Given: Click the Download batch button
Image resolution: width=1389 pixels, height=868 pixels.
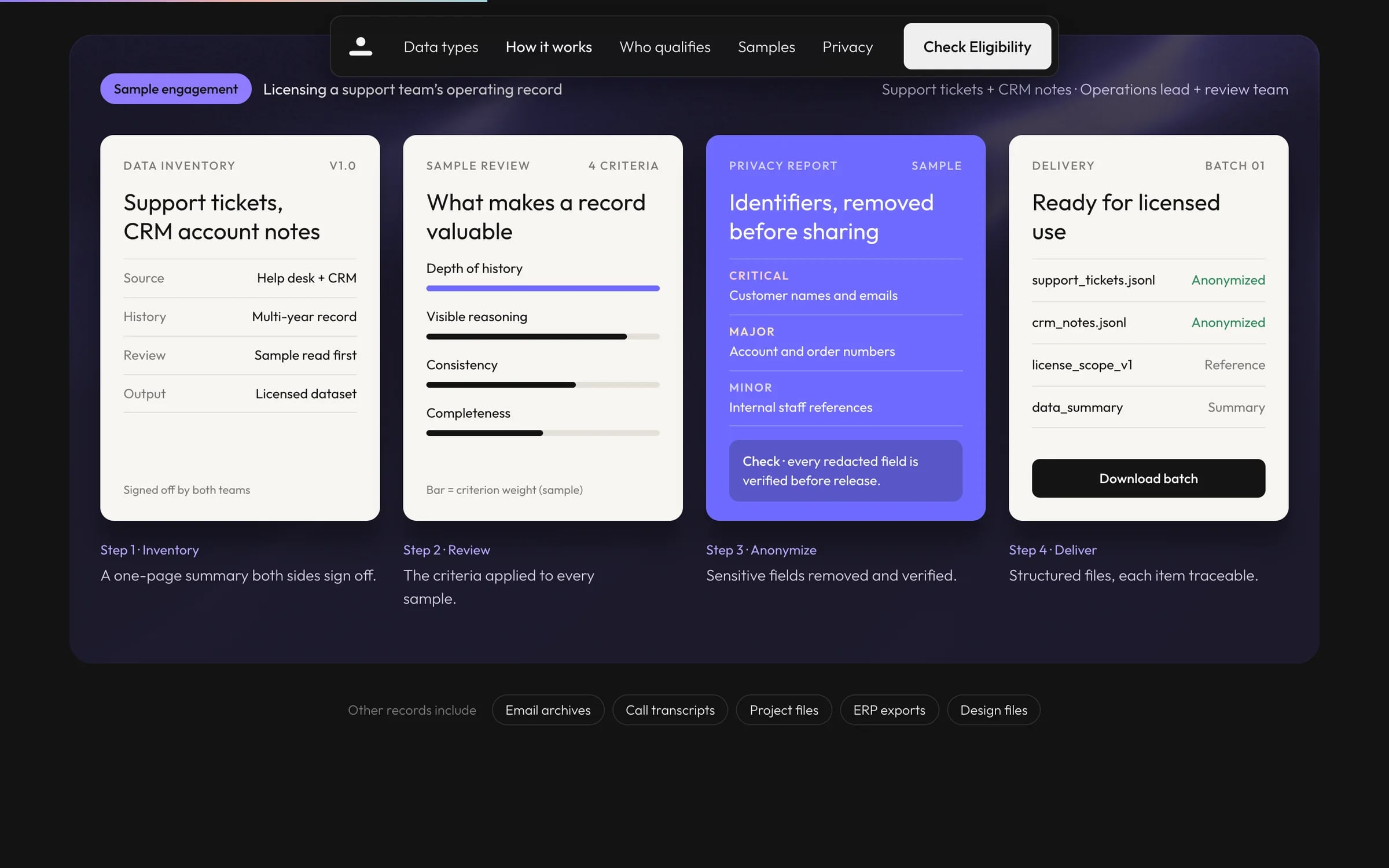Looking at the screenshot, I should 1148,478.
